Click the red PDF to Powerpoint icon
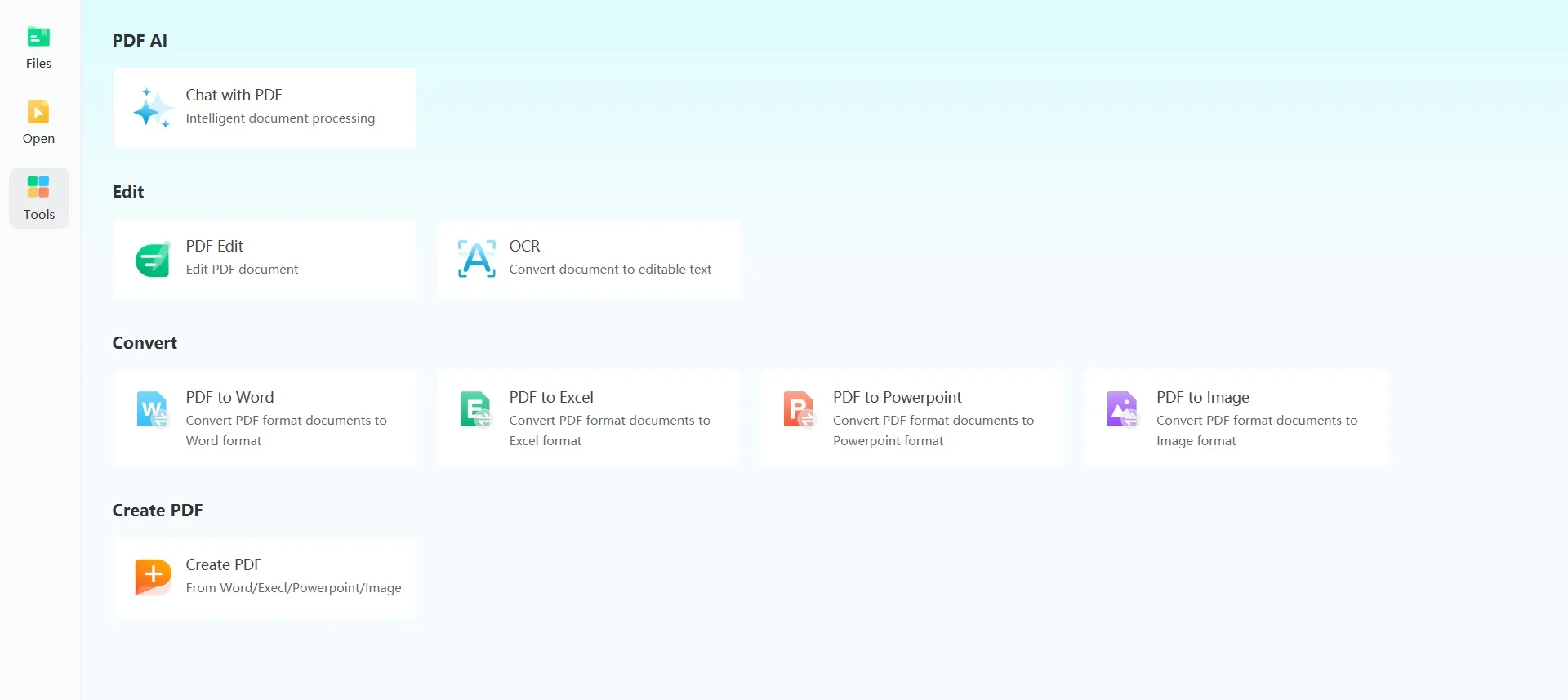The width and height of the screenshot is (1568, 700). [800, 409]
